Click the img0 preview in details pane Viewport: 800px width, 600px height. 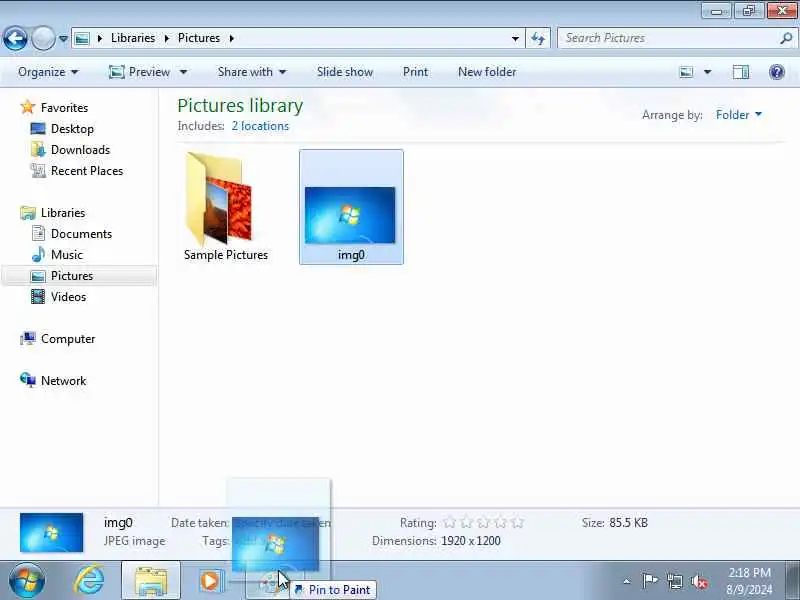52,533
